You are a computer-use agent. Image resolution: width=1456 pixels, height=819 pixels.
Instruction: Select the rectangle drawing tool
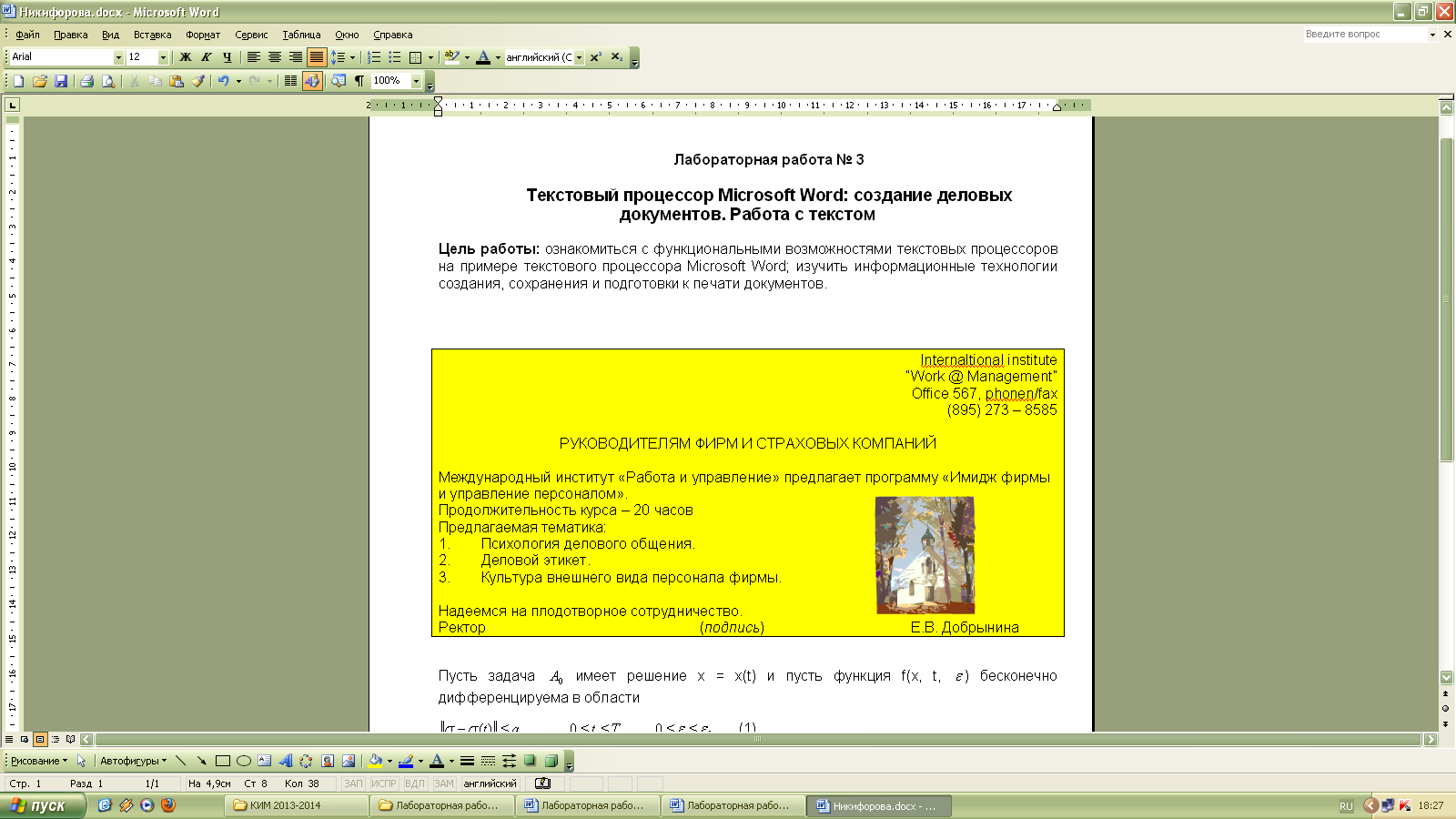point(222,761)
